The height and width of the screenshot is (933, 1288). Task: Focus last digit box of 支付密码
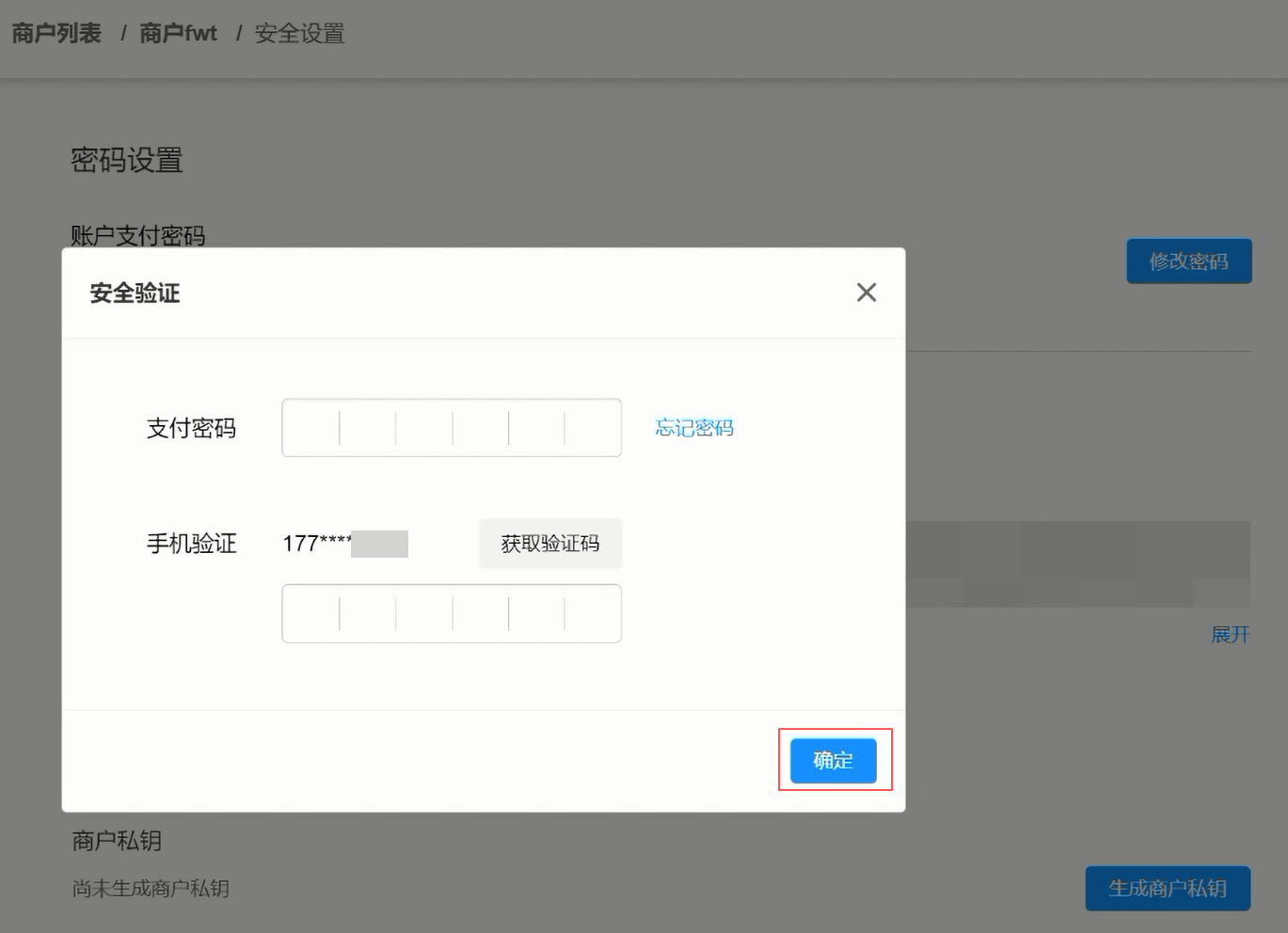click(x=593, y=428)
